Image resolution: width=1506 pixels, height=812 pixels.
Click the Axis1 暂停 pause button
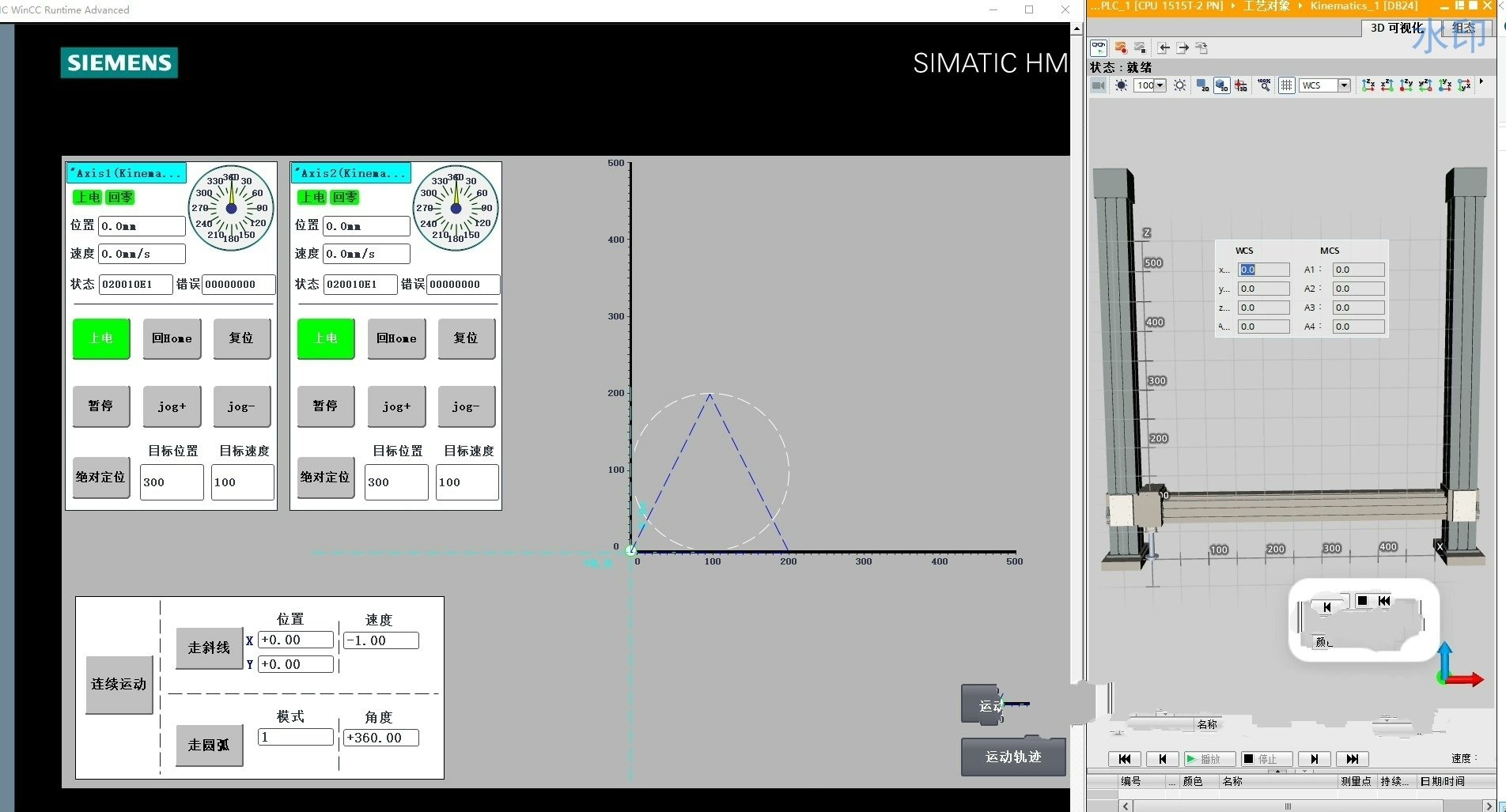tap(101, 406)
